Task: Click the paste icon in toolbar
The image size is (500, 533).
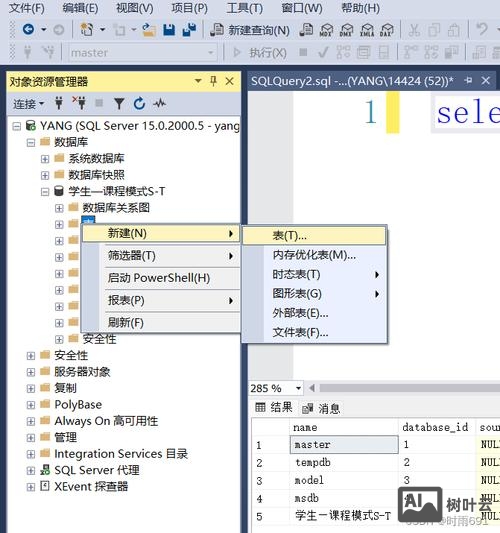Action: [454, 30]
